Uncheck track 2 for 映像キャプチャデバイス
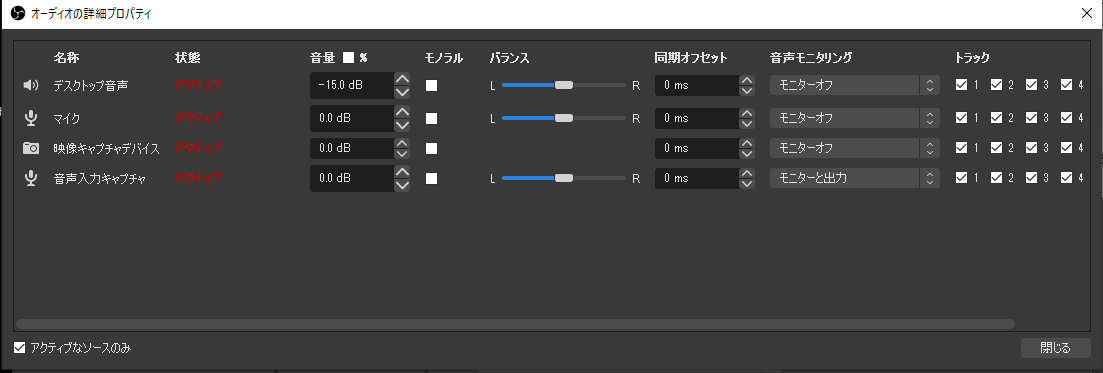Viewport: 1103px width, 373px height. click(x=997, y=148)
